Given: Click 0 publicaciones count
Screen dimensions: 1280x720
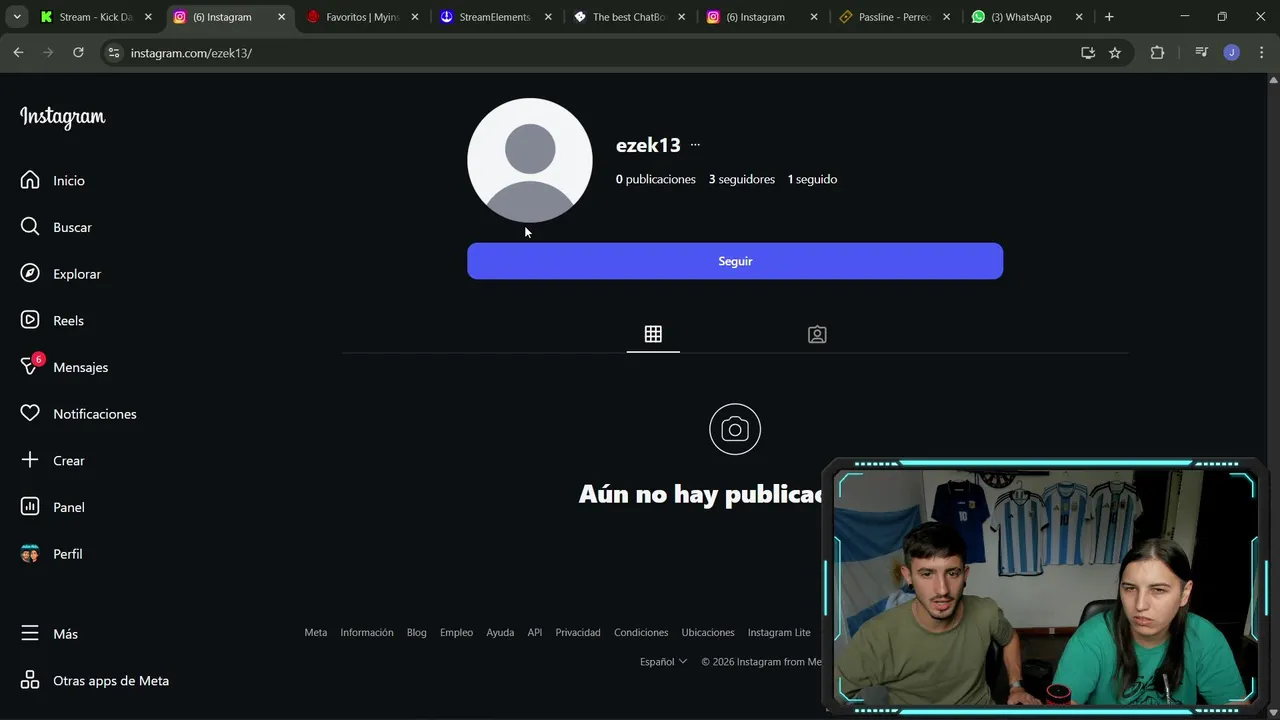Looking at the screenshot, I should [x=656, y=179].
